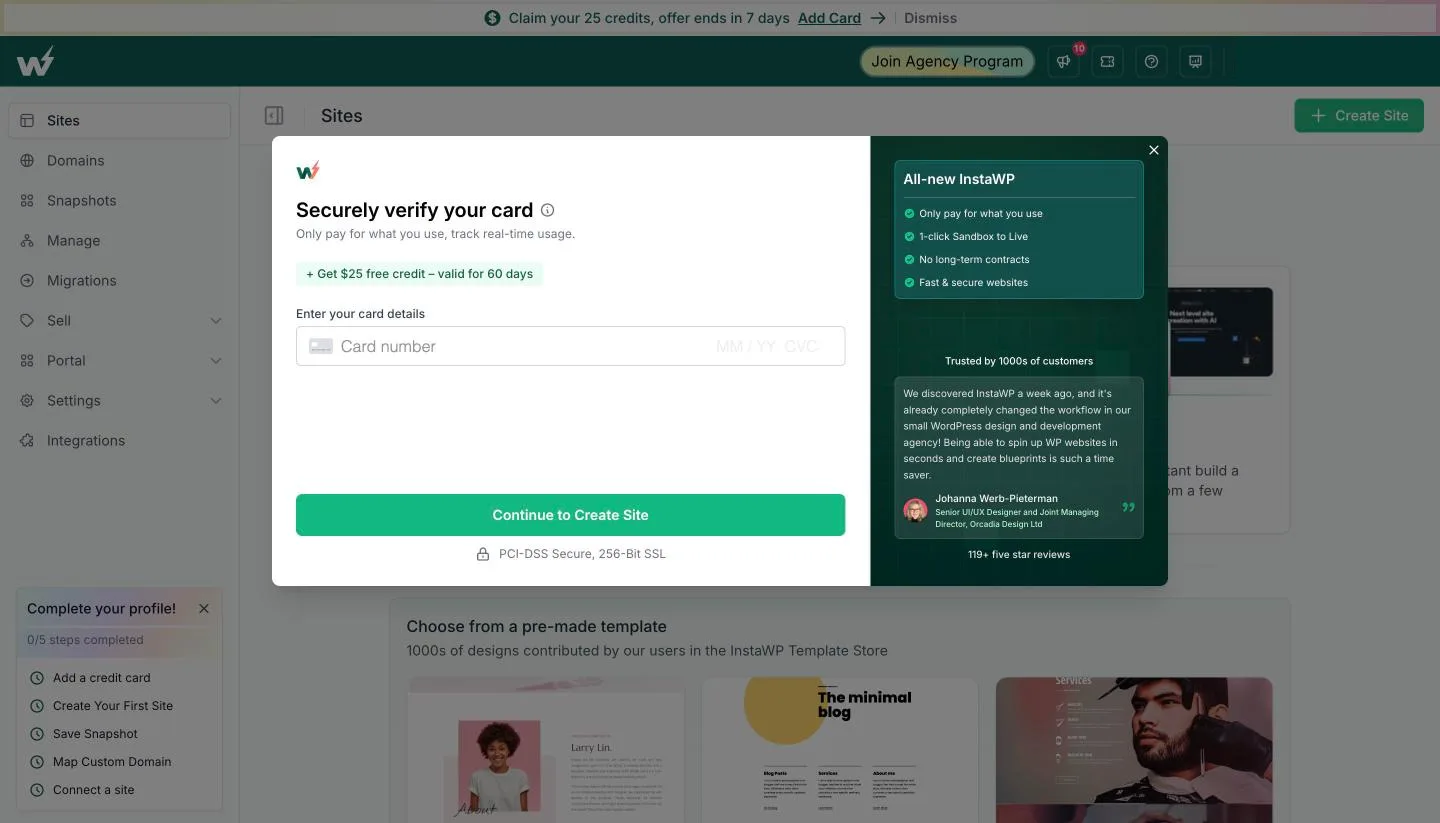Click the dollar coin icon in banner
The image size is (1440, 823).
click(x=492, y=18)
